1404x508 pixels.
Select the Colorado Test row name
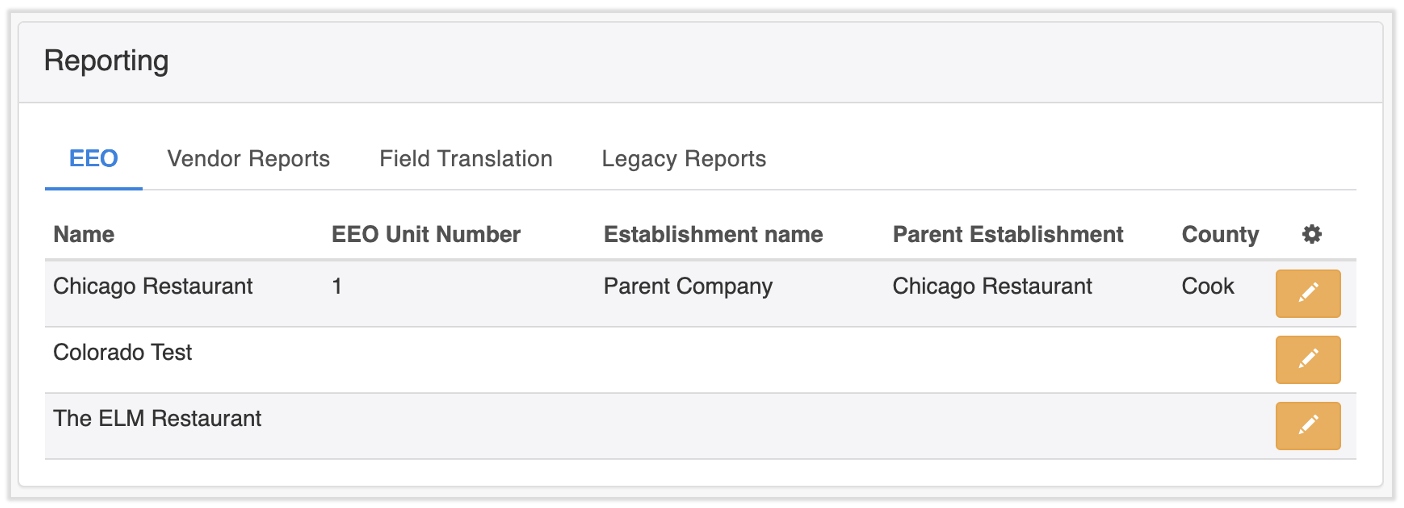[x=123, y=353]
